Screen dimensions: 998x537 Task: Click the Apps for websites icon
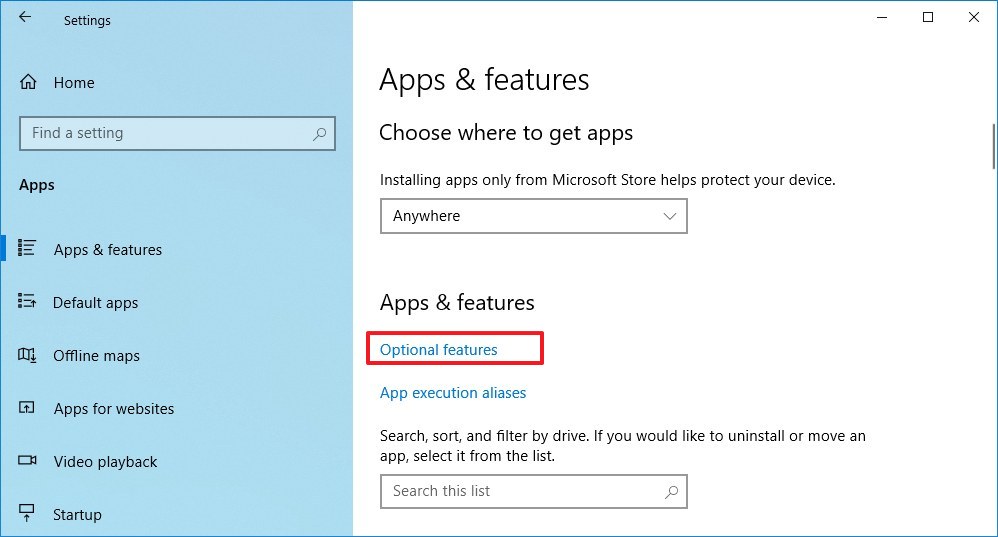pos(28,408)
